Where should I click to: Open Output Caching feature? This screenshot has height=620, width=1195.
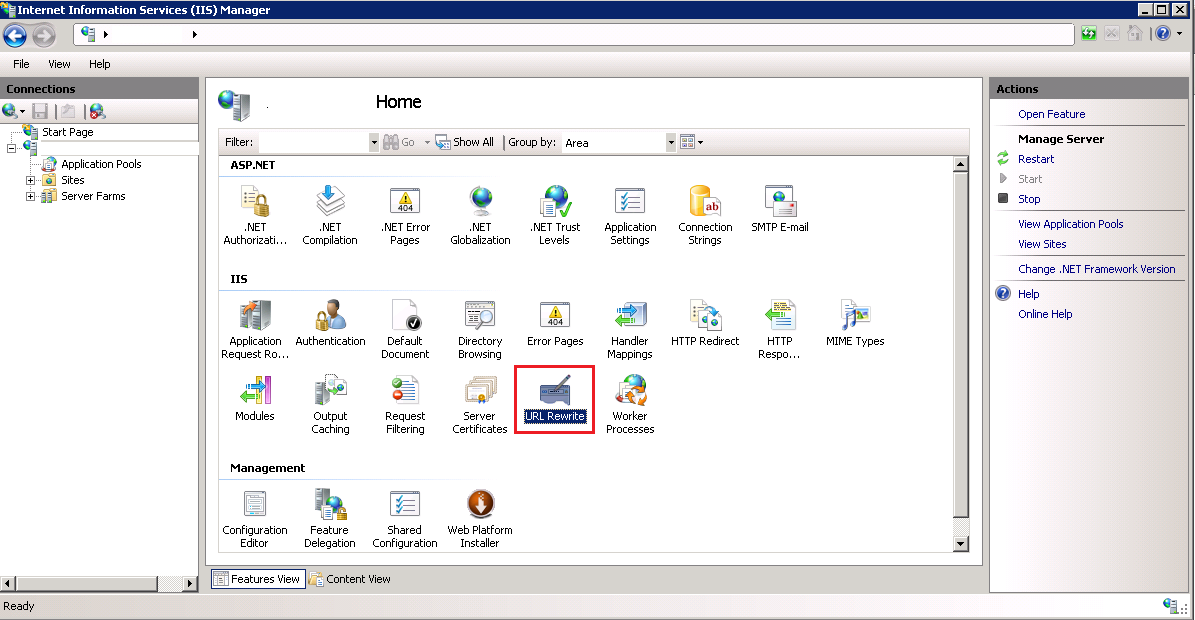coord(330,404)
